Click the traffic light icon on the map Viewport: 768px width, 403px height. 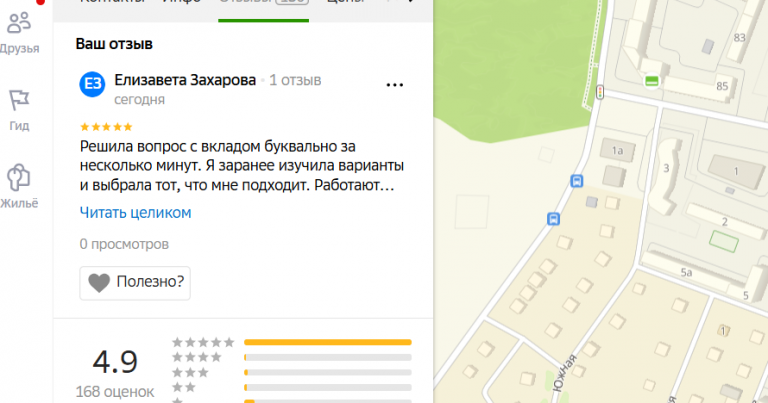[x=600, y=92]
